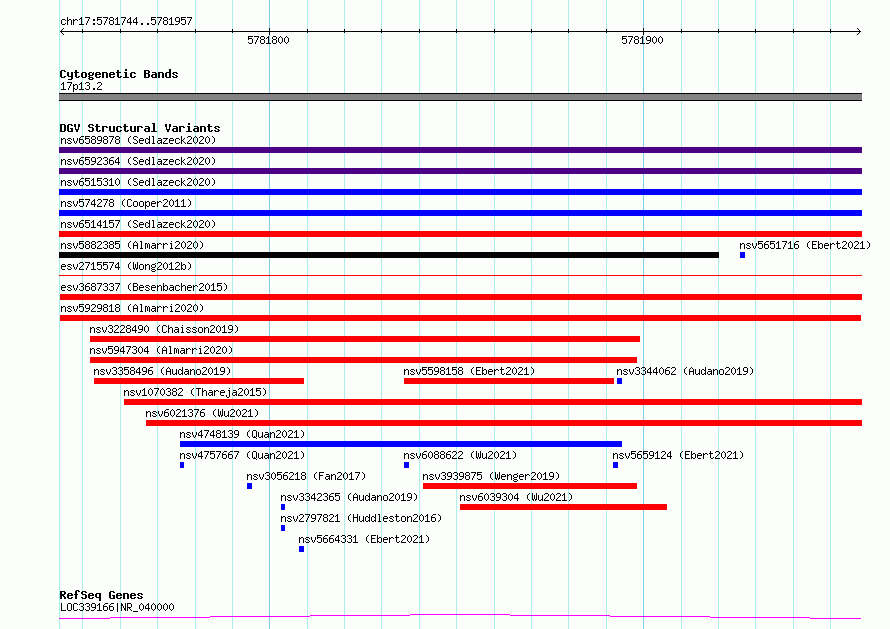Select nsv3939875 (Wenger2019) label
This screenshot has width=890, height=629.
(x=491, y=476)
